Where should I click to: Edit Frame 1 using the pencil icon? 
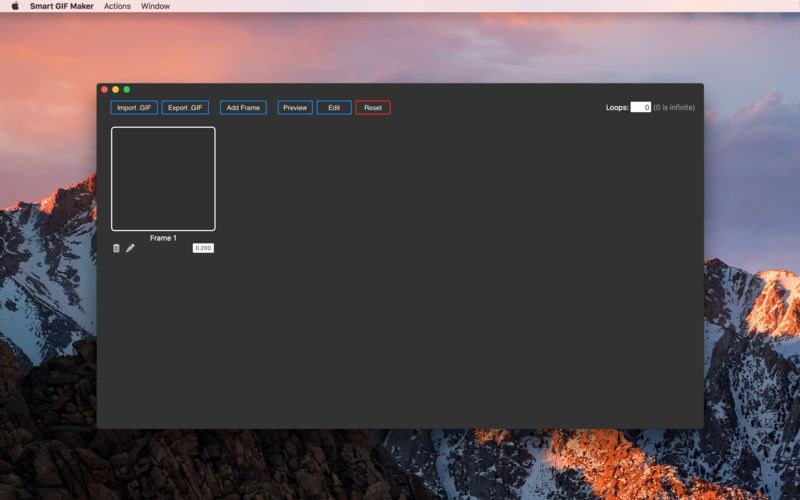[131, 248]
